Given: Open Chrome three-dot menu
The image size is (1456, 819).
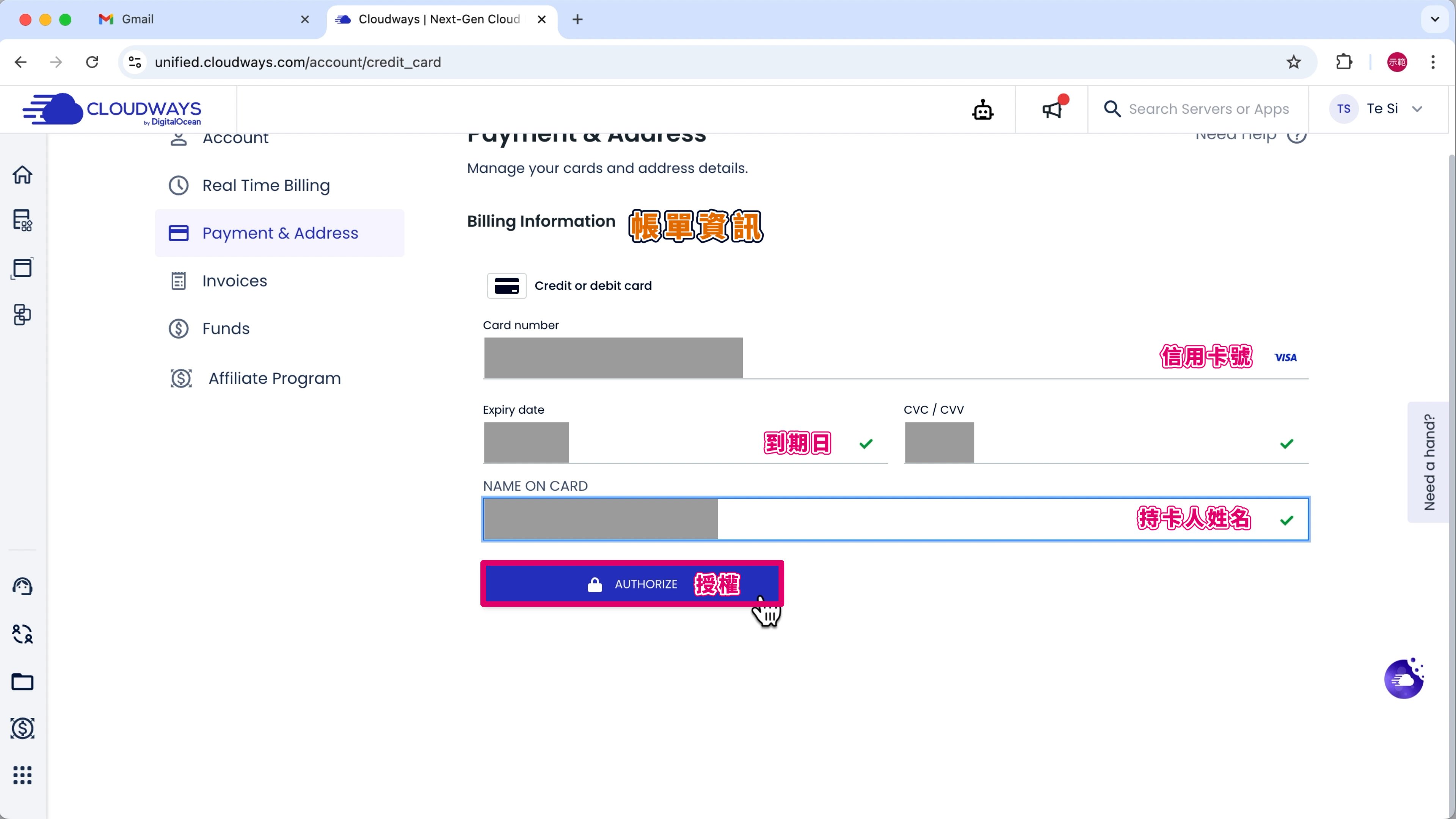Looking at the screenshot, I should click(1433, 62).
